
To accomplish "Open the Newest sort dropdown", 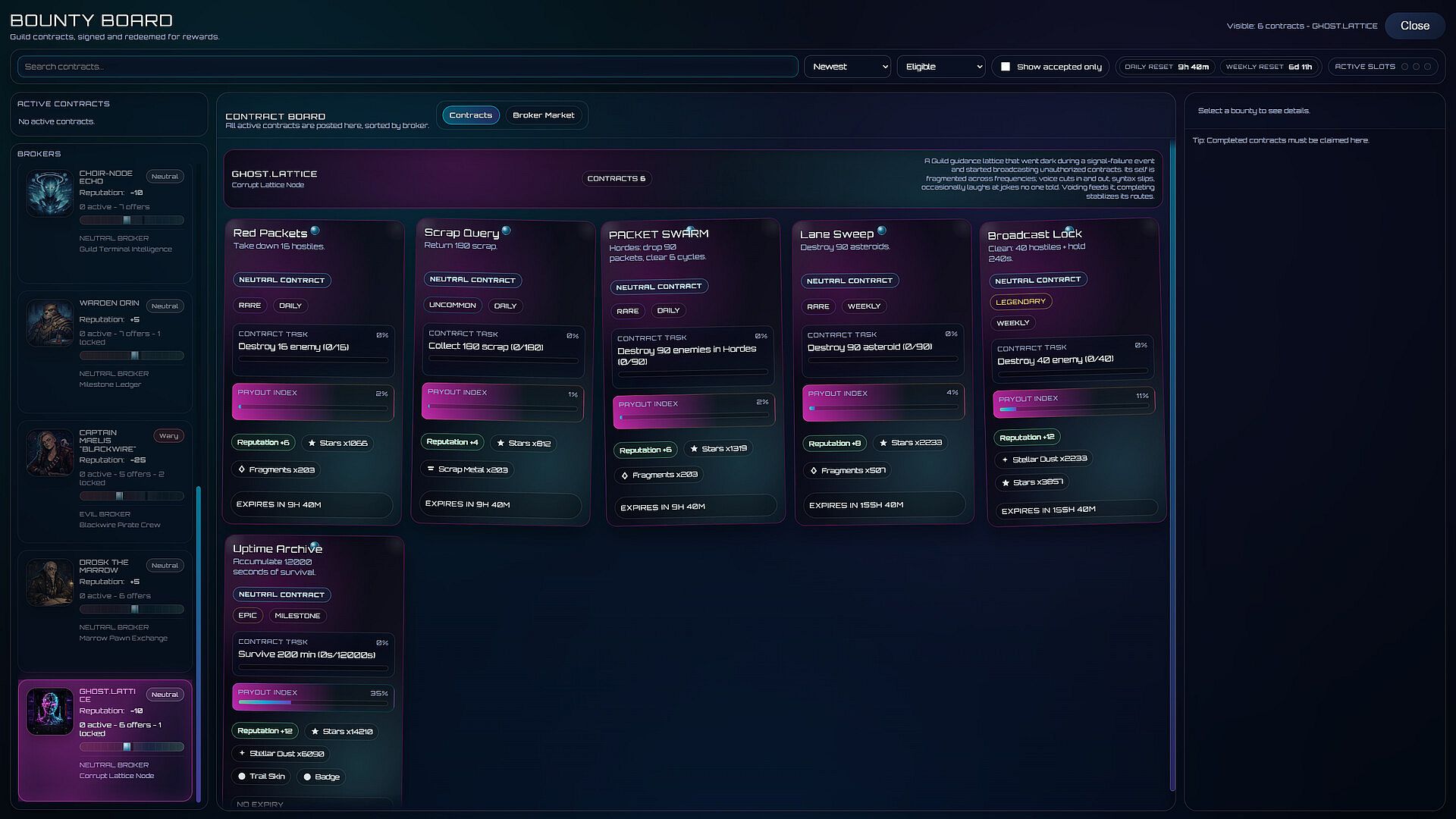I will pos(847,67).
